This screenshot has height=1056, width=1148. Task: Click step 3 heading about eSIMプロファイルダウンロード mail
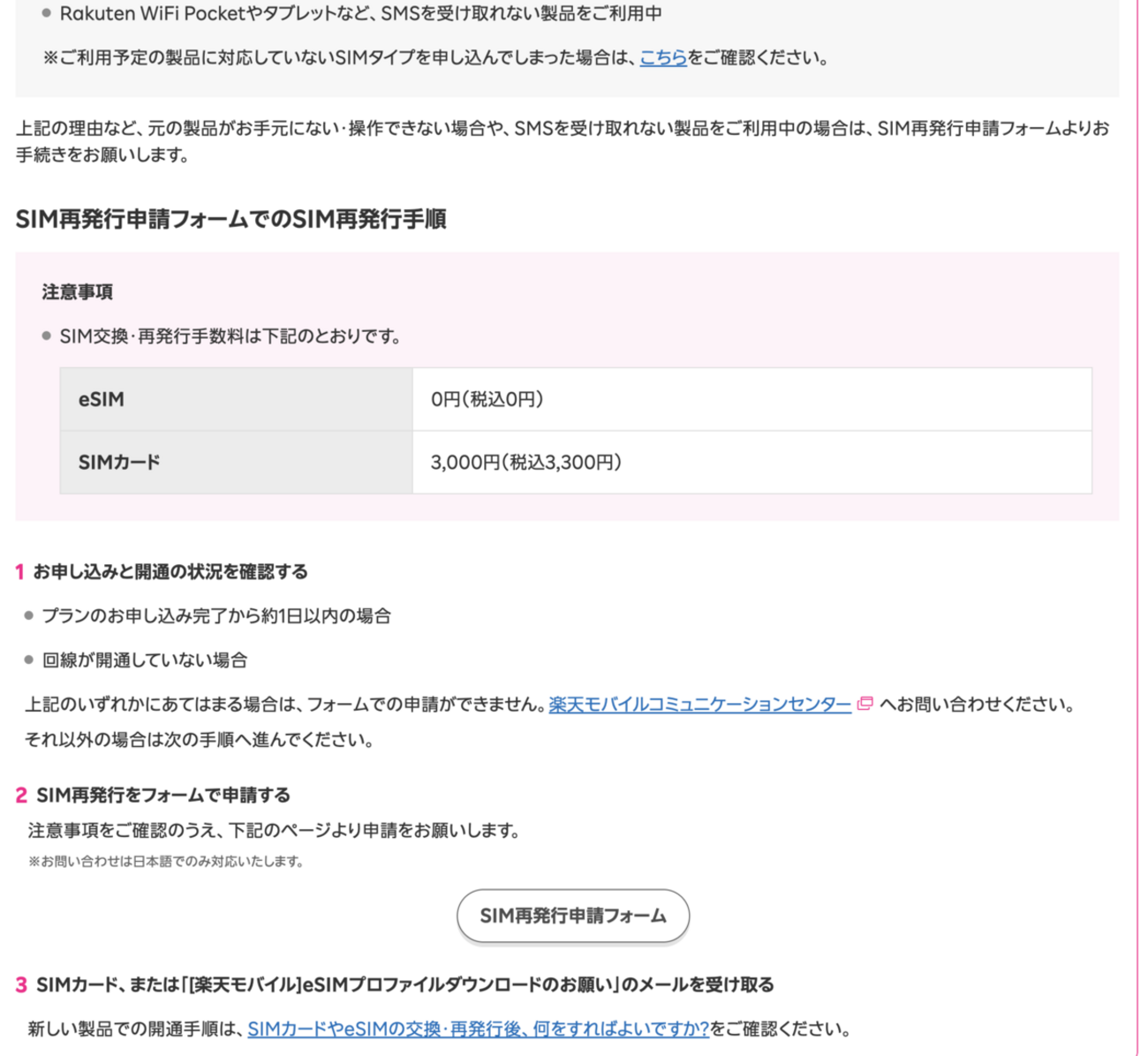tap(405, 984)
